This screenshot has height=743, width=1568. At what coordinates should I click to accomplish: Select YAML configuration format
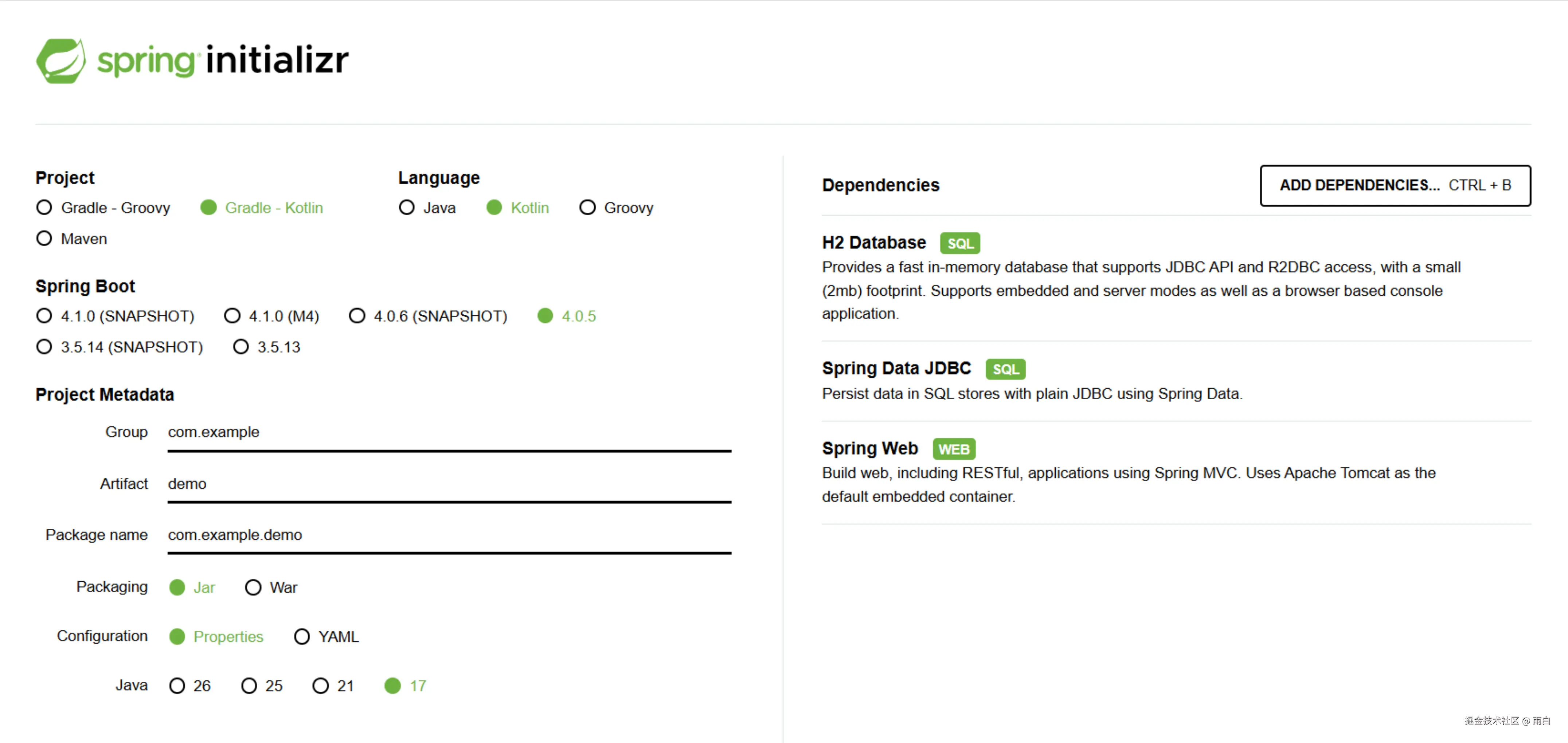pyautogui.click(x=302, y=637)
